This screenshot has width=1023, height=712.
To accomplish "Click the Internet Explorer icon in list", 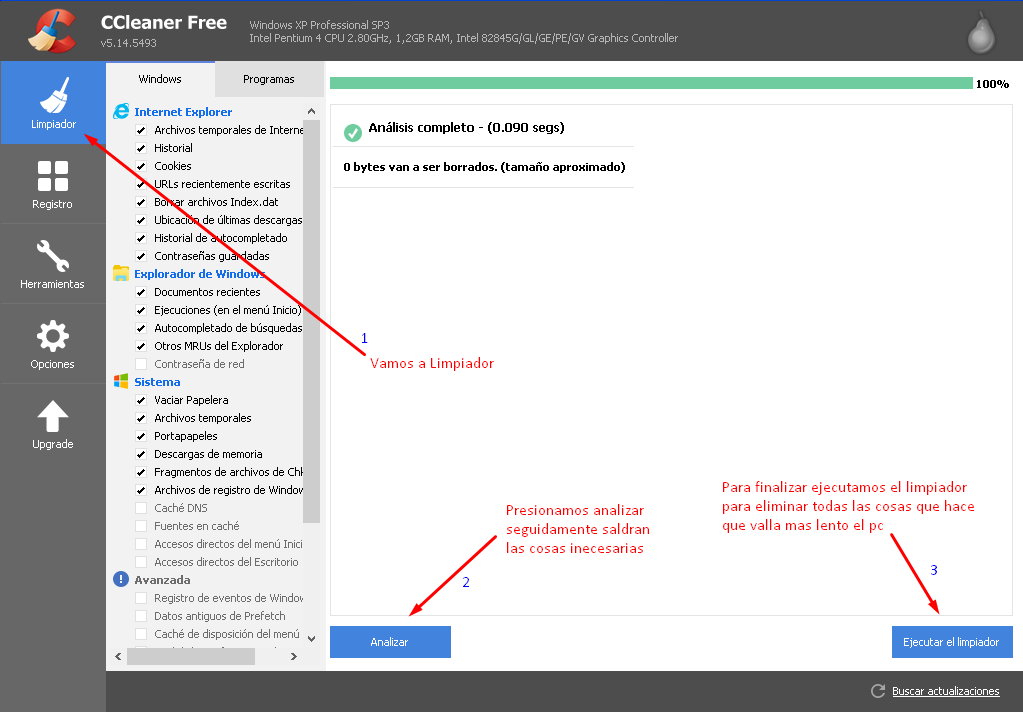I will 121,111.
